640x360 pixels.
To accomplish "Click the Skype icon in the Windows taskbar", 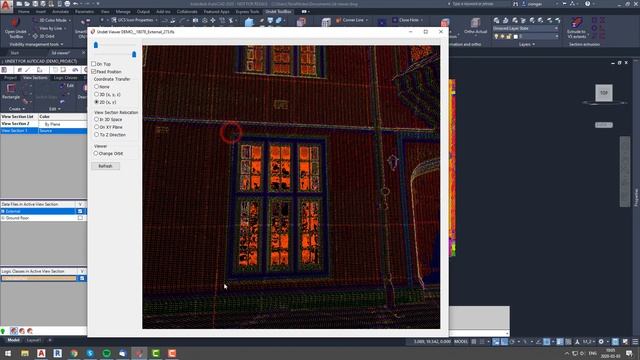I will click(x=90, y=353).
